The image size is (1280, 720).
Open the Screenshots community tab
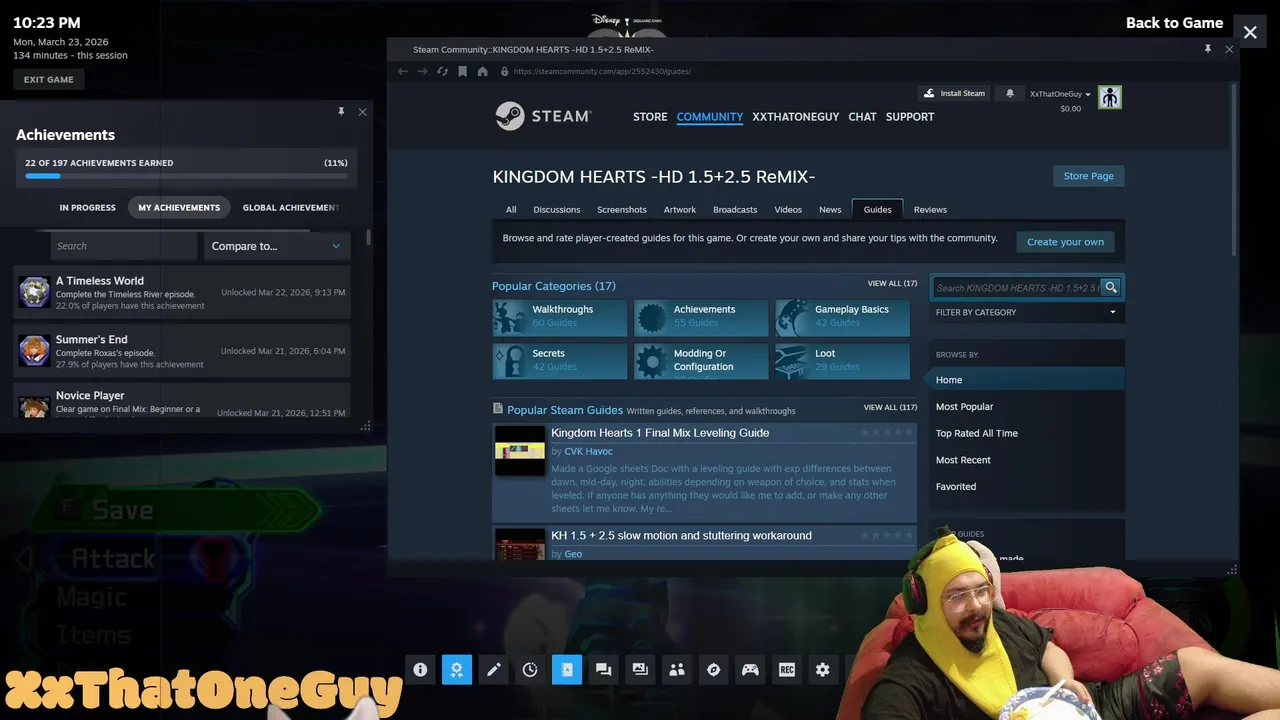[x=622, y=210]
